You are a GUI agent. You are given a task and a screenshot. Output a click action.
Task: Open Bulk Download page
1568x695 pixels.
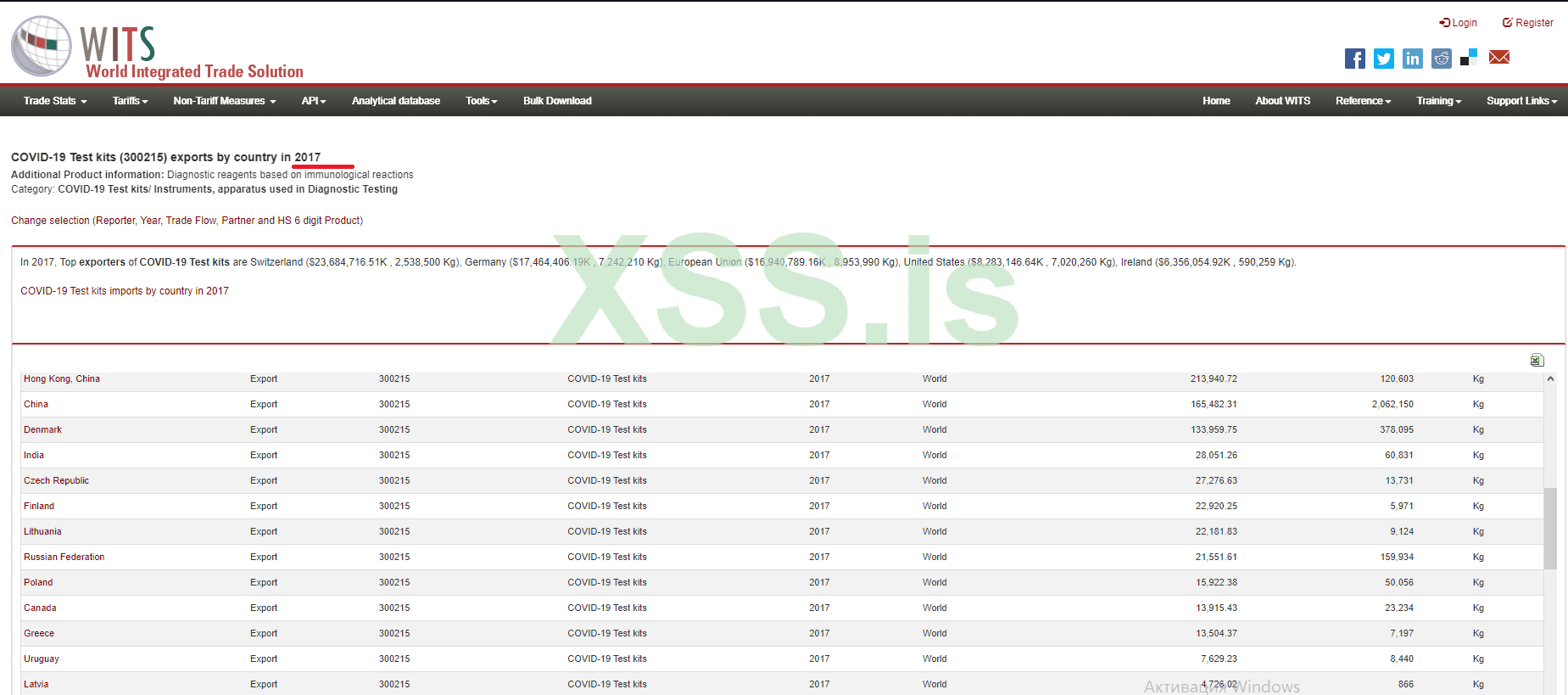click(x=557, y=101)
